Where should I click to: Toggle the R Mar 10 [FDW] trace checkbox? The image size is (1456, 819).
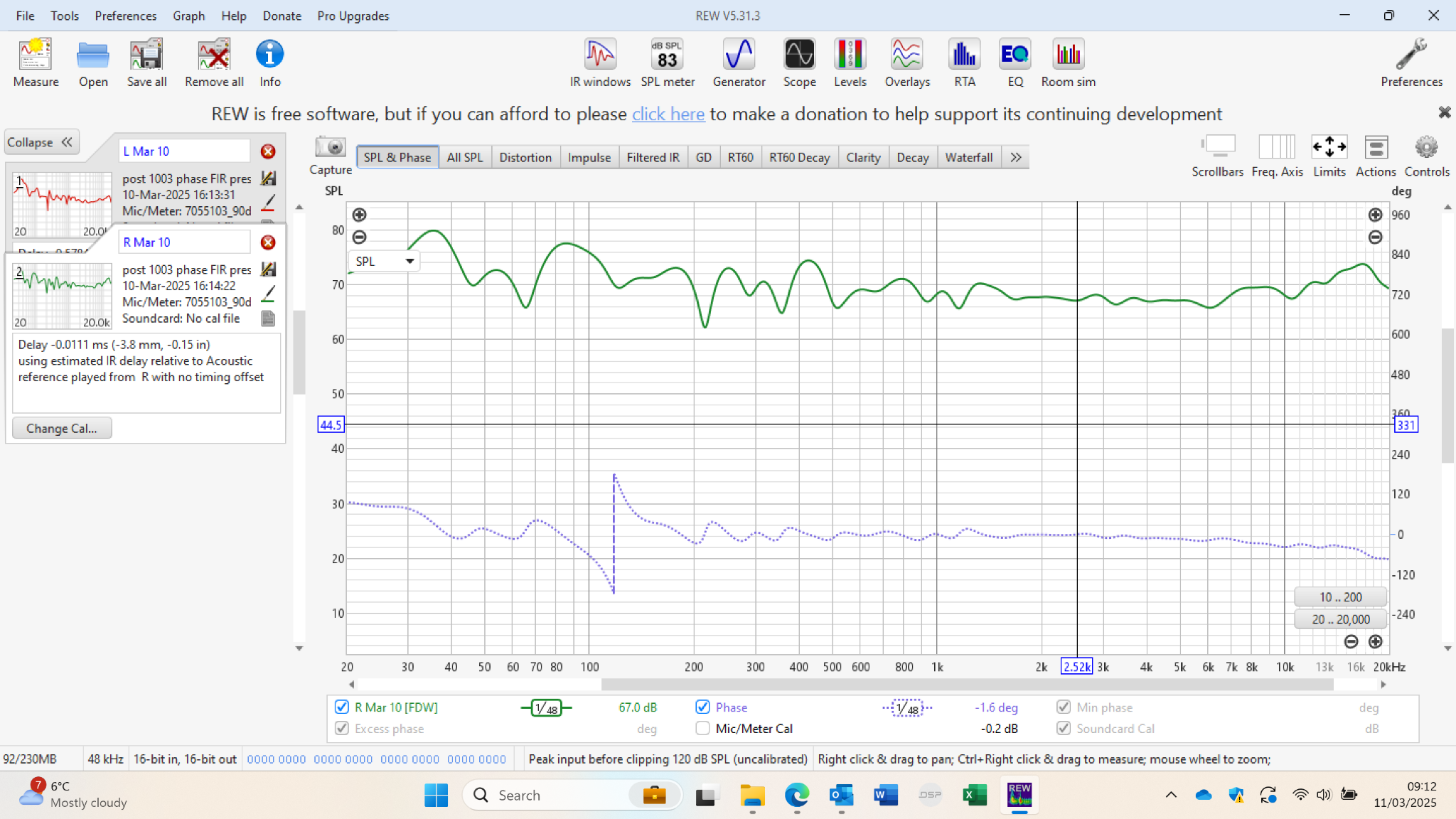tap(342, 707)
